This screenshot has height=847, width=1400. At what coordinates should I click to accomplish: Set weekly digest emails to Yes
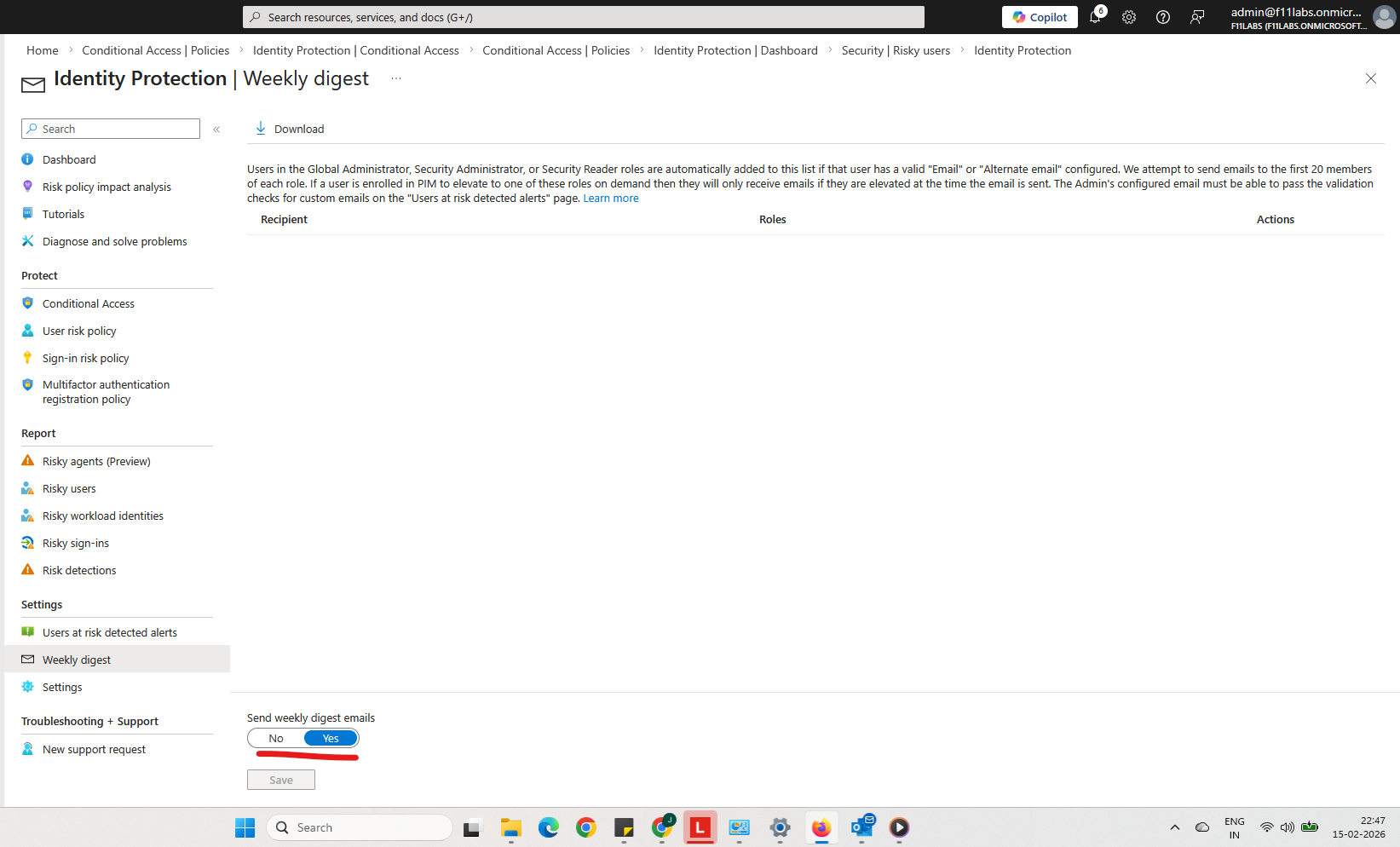pos(331,738)
